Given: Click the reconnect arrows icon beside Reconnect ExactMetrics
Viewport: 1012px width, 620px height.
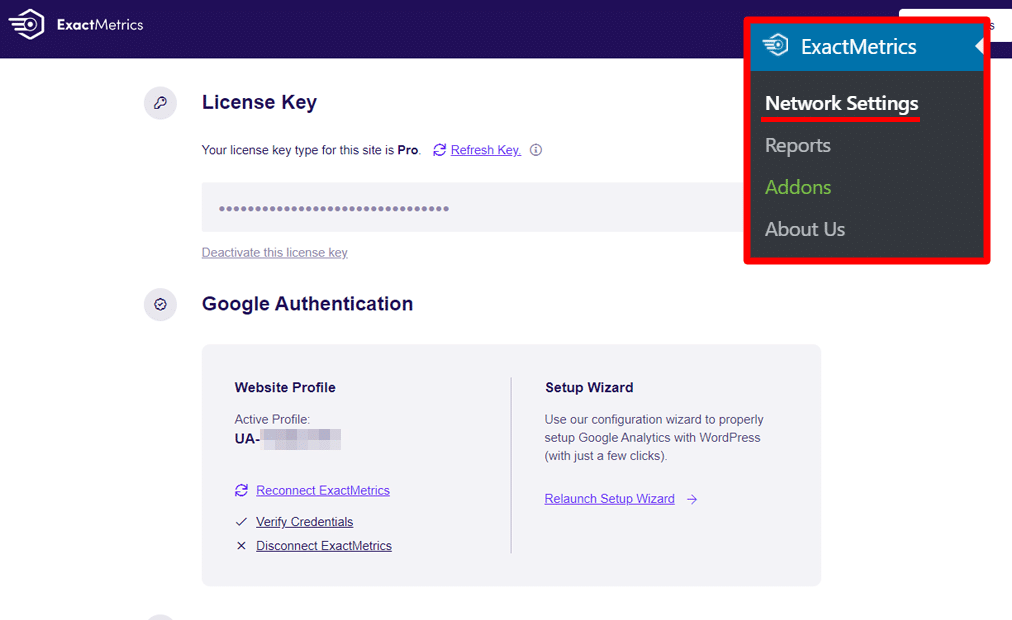Looking at the screenshot, I should pos(241,490).
